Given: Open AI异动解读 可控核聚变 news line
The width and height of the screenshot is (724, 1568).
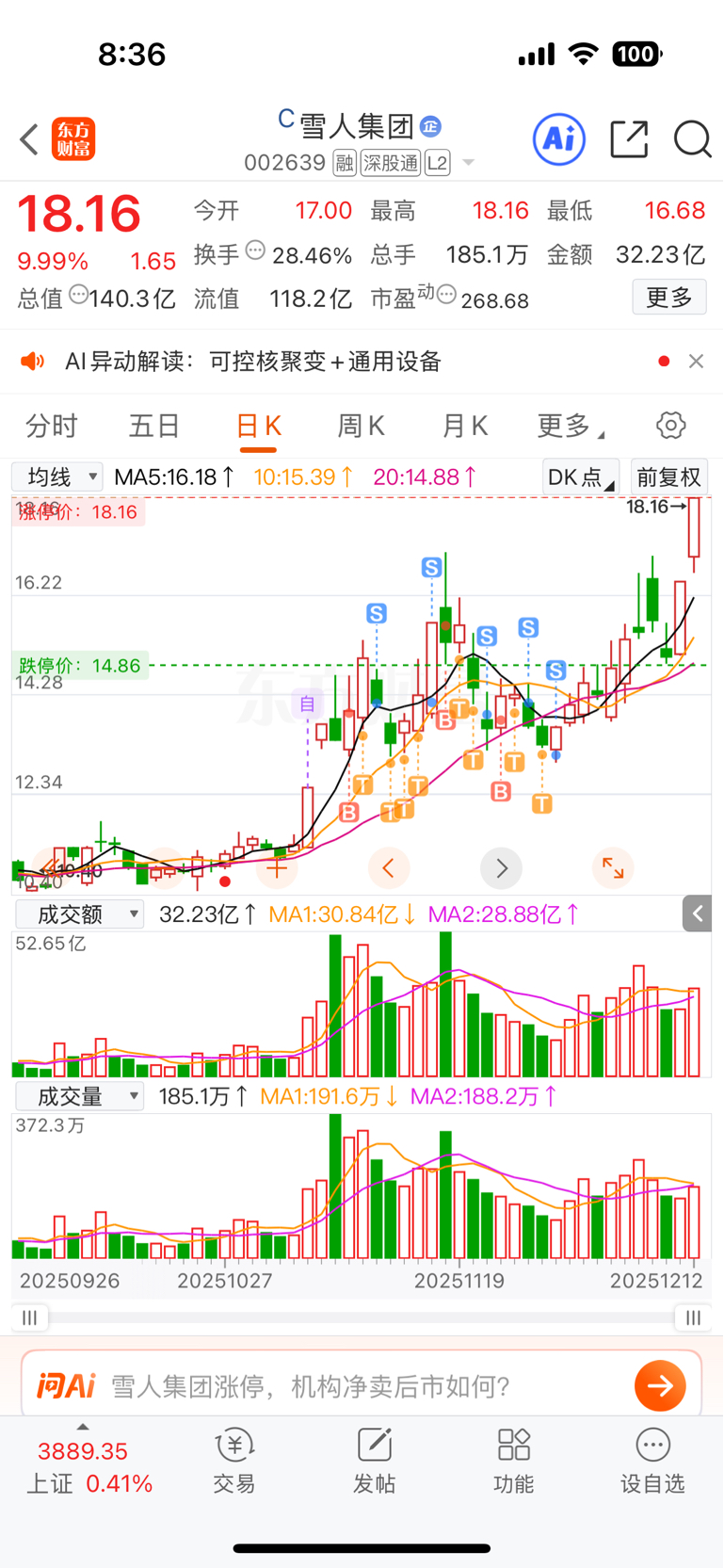Looking at the screenshot, I should click(253, 362).
